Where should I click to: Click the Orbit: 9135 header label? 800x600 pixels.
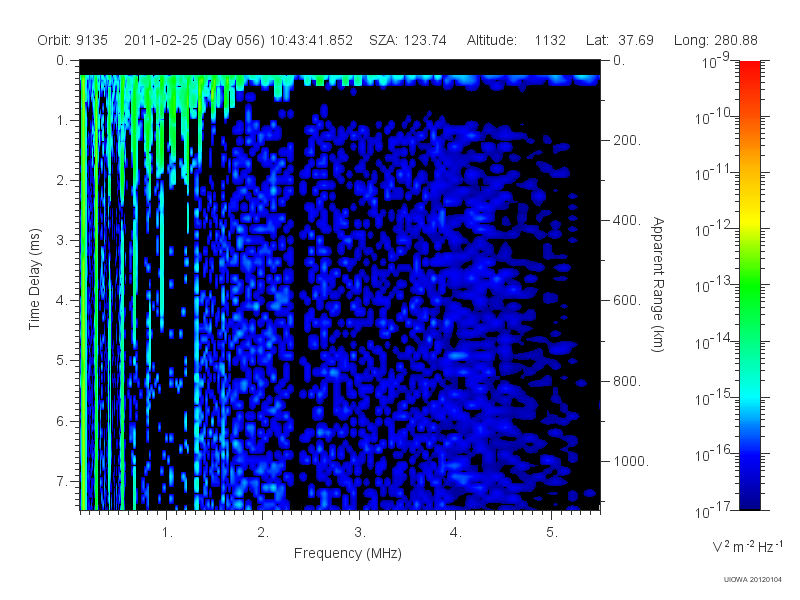[x=72, y=40]
